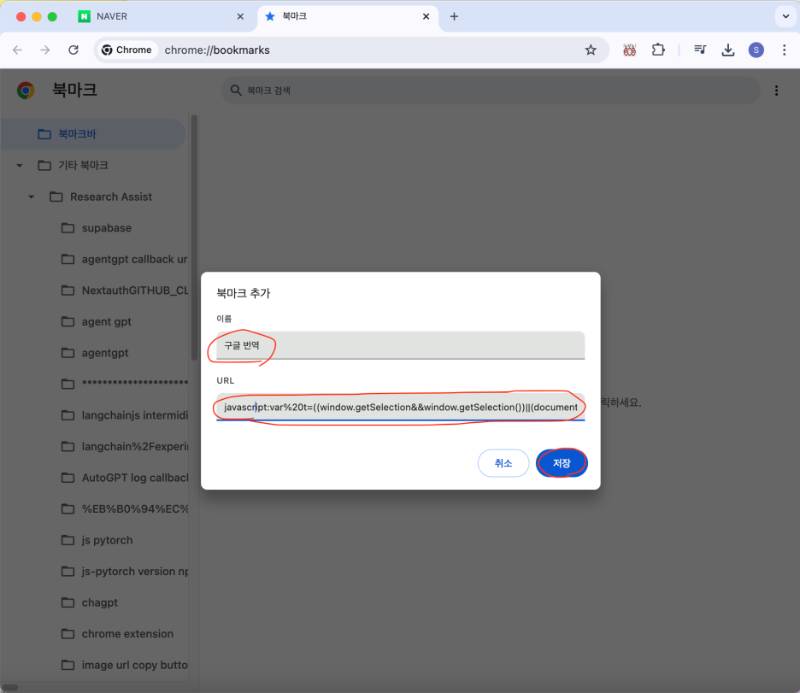Screen dimensions: 800x693
Task: Go back with the back arrow
Action: click(17, 50)
